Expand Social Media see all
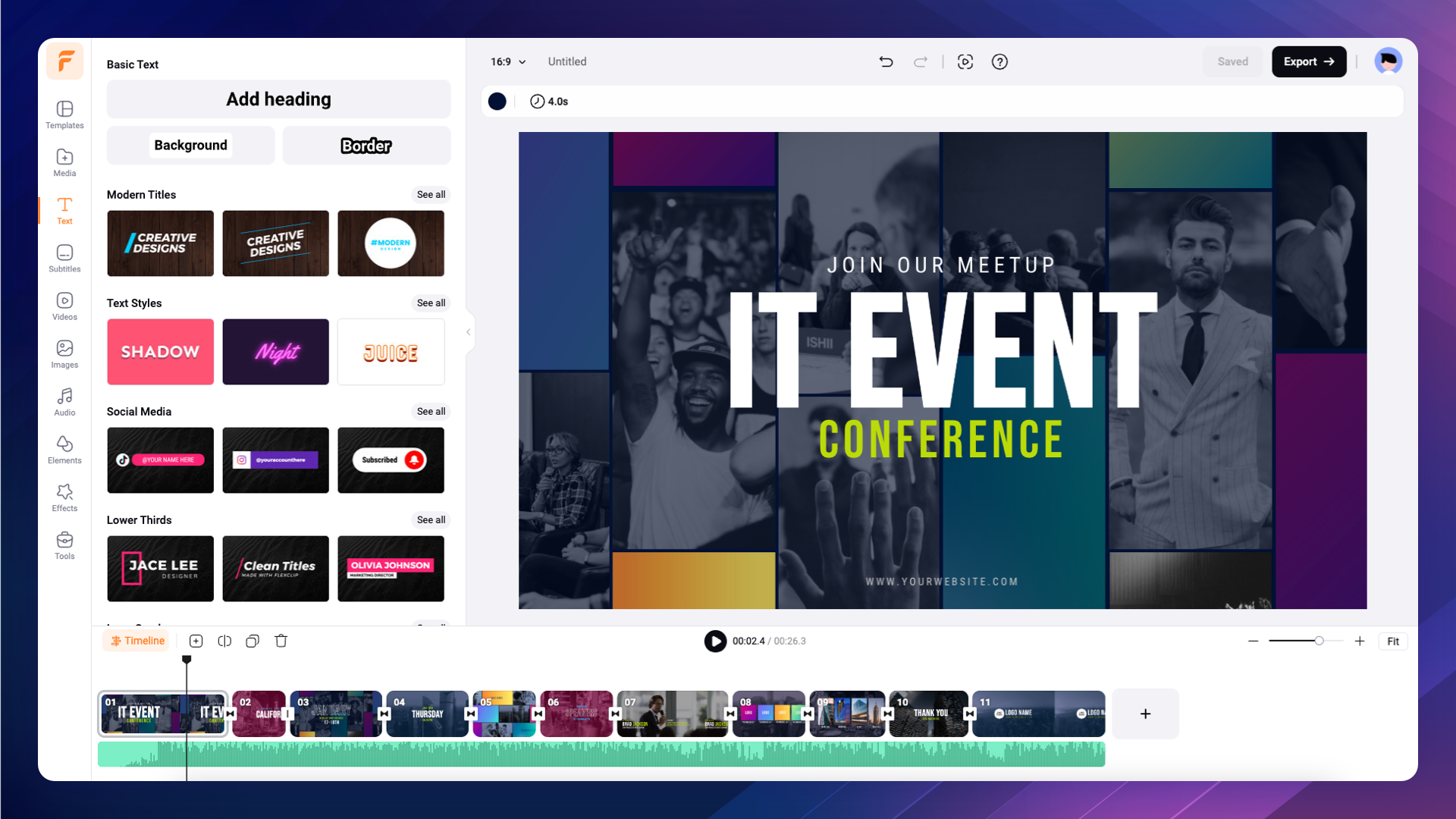Image resolution: width=1456 pixels, height=819 pixels. (x=431, y=411)
